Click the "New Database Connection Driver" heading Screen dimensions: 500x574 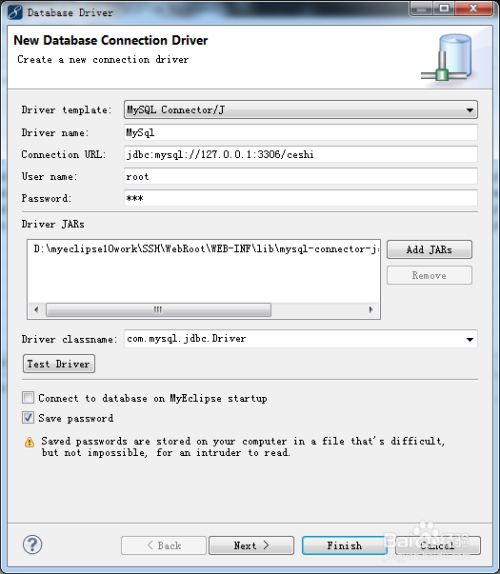[111, 40]
